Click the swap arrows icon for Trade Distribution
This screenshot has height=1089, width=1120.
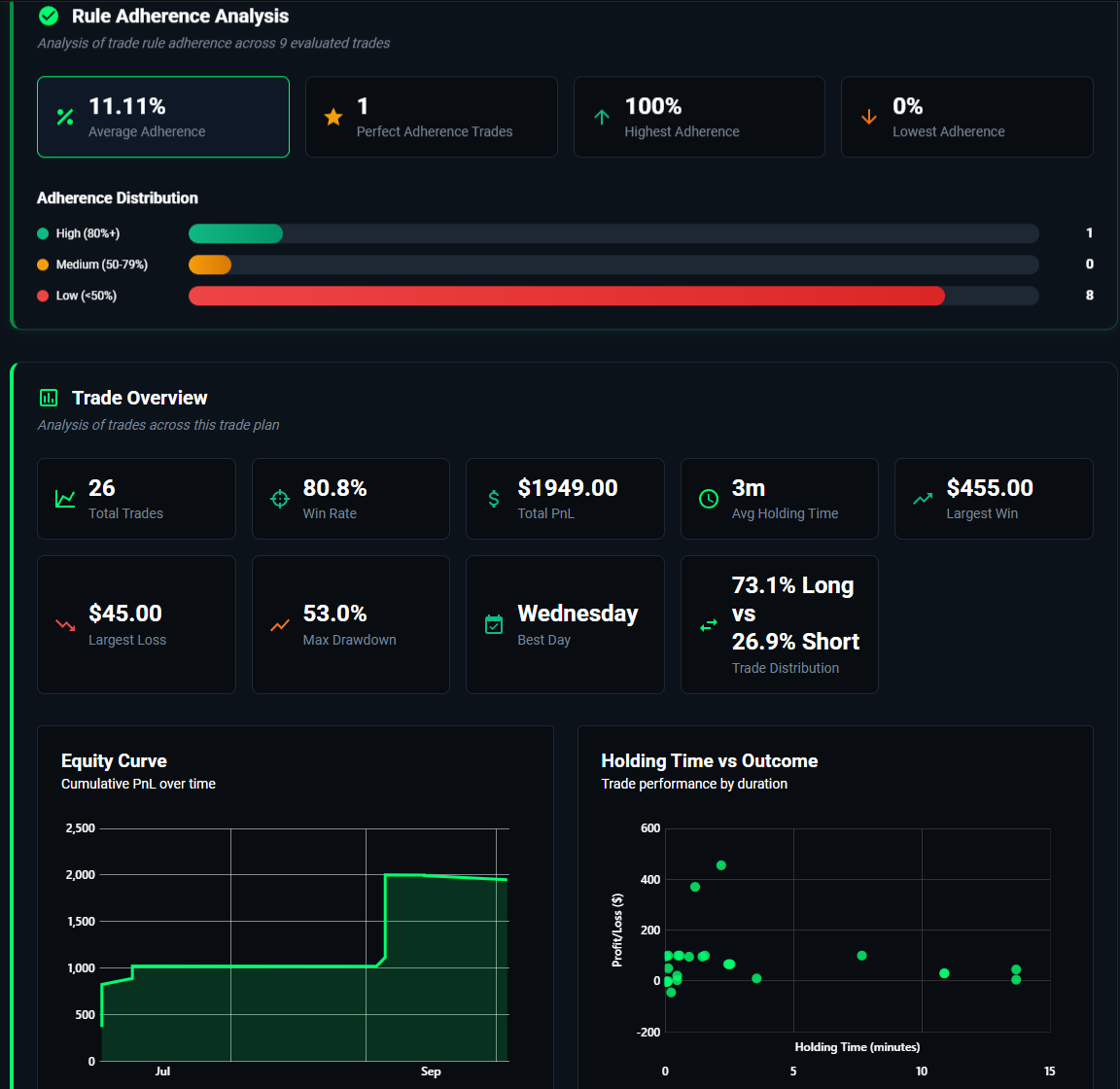pyautogui.click(x=709, y=625)
